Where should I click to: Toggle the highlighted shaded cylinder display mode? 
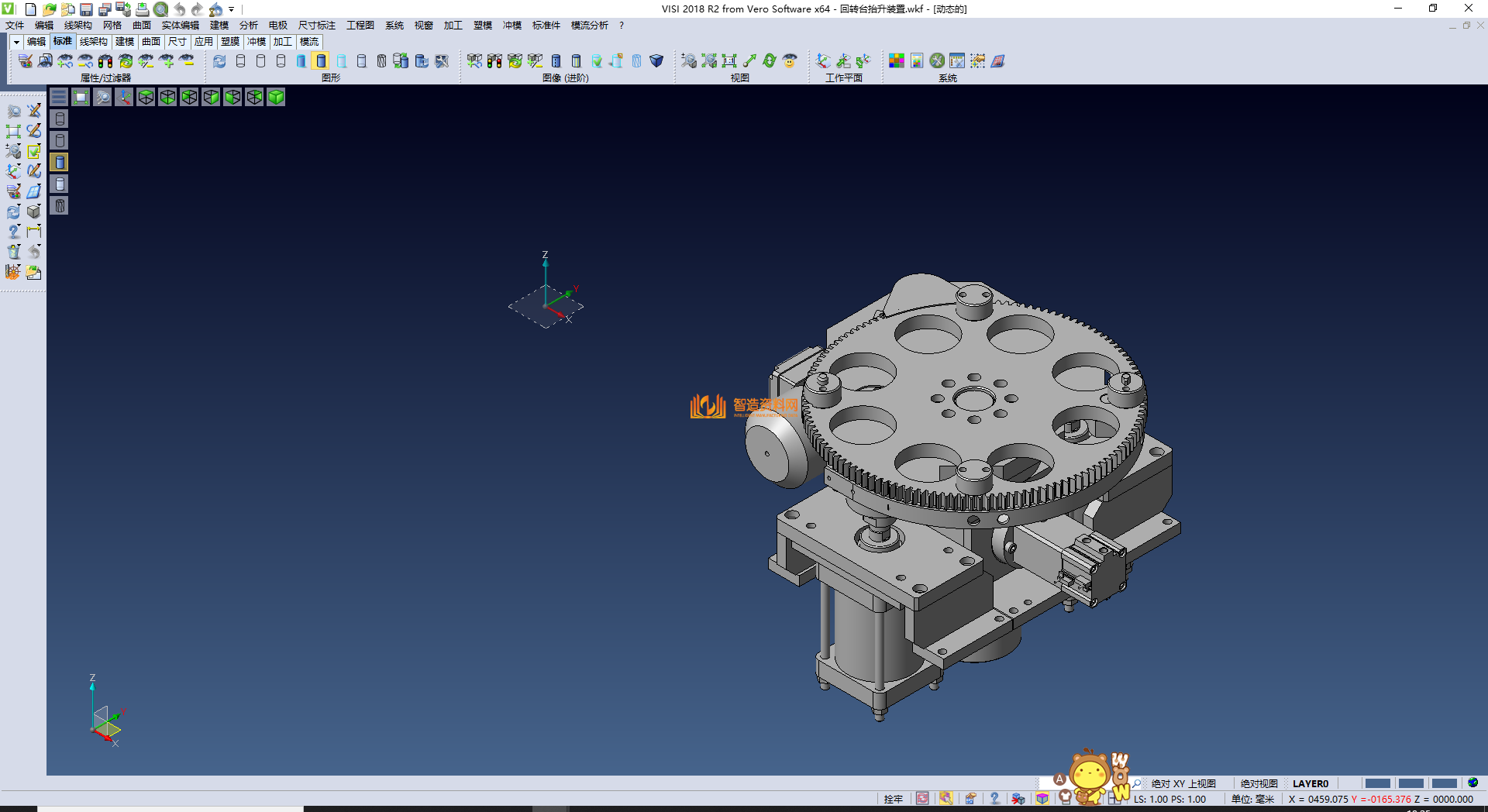point(321,60)
